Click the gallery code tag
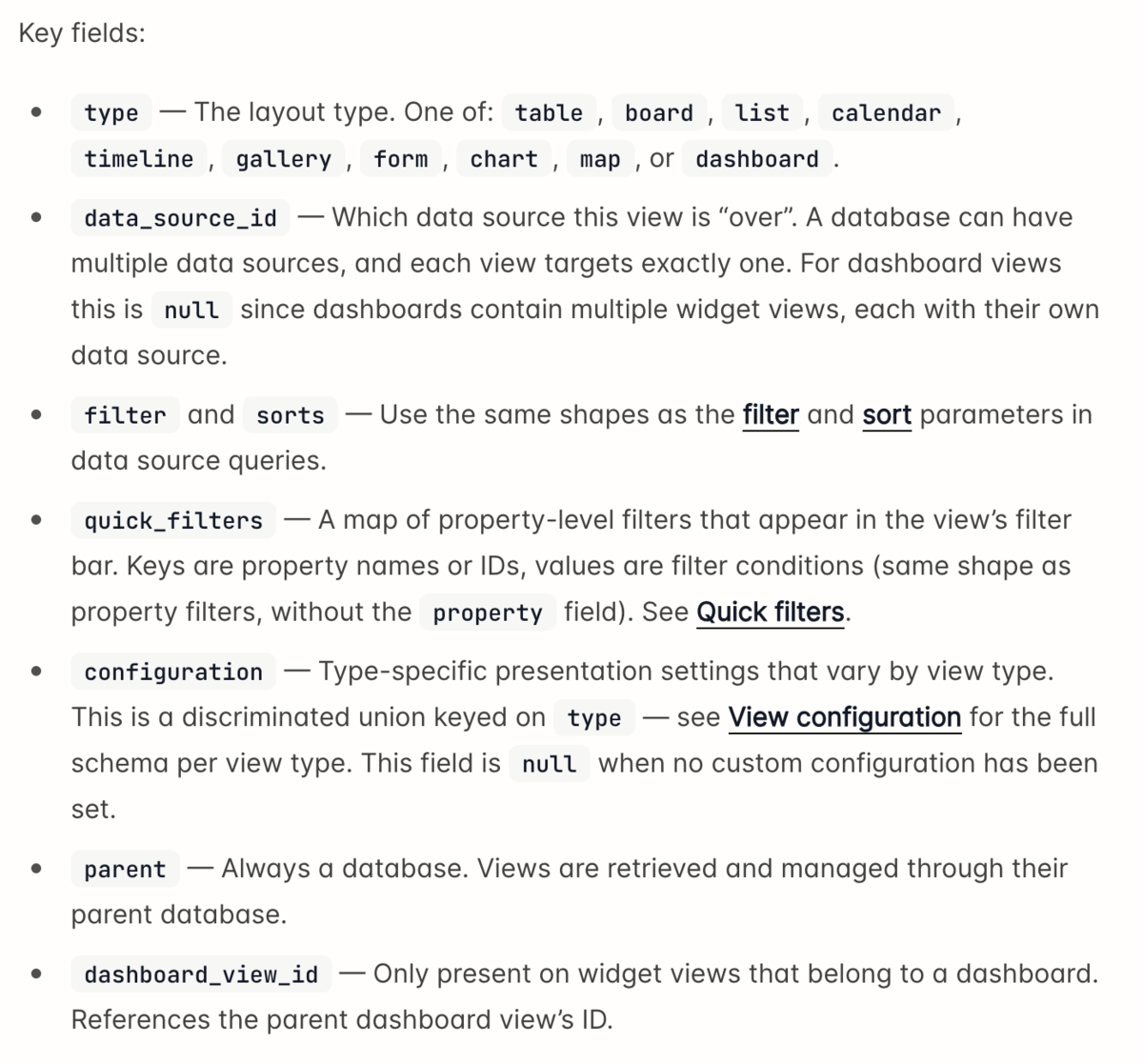The image size is (1143, 1064). click(x=284, y=158)
